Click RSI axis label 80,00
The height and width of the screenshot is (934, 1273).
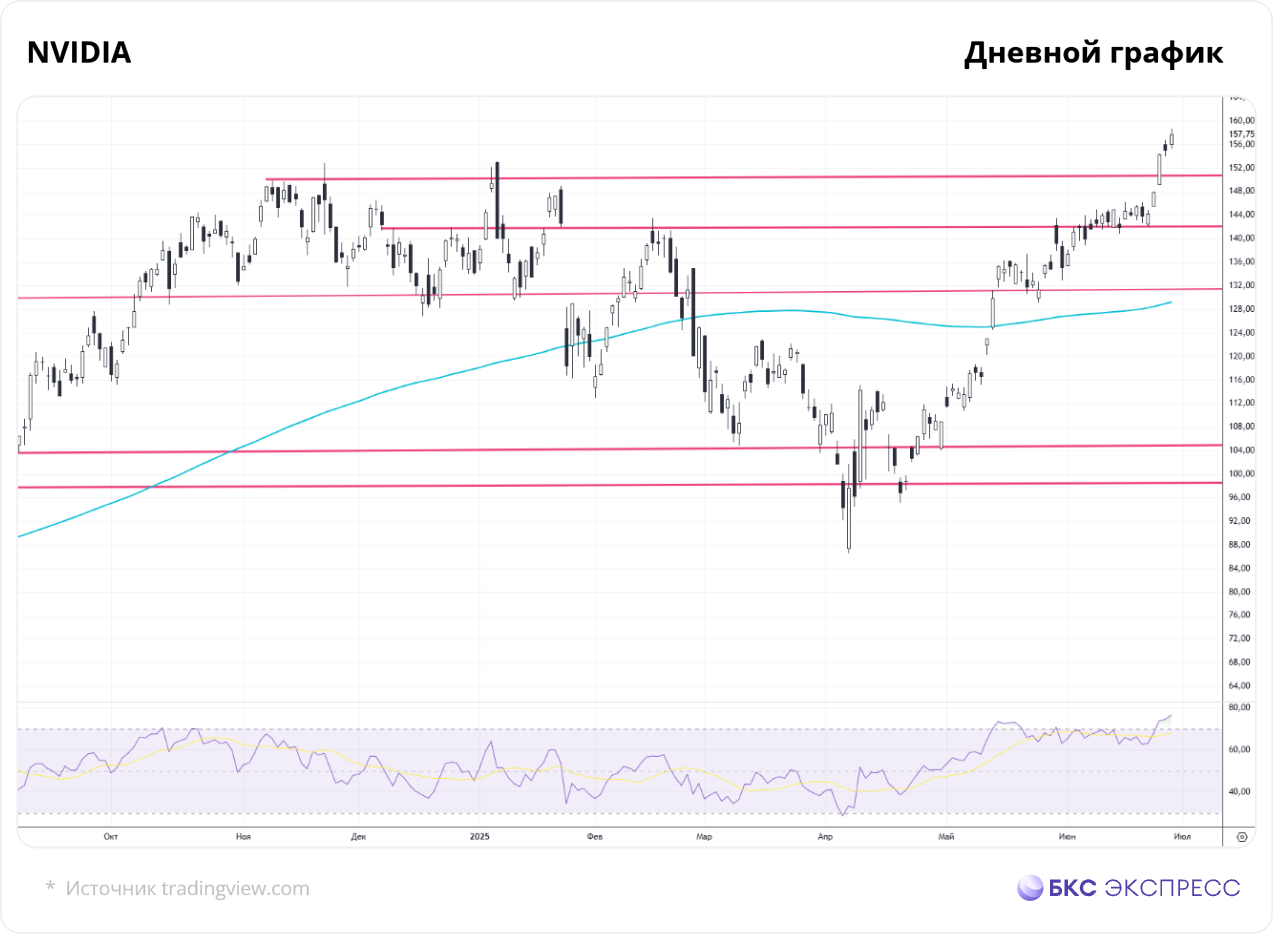point(1241,708)
